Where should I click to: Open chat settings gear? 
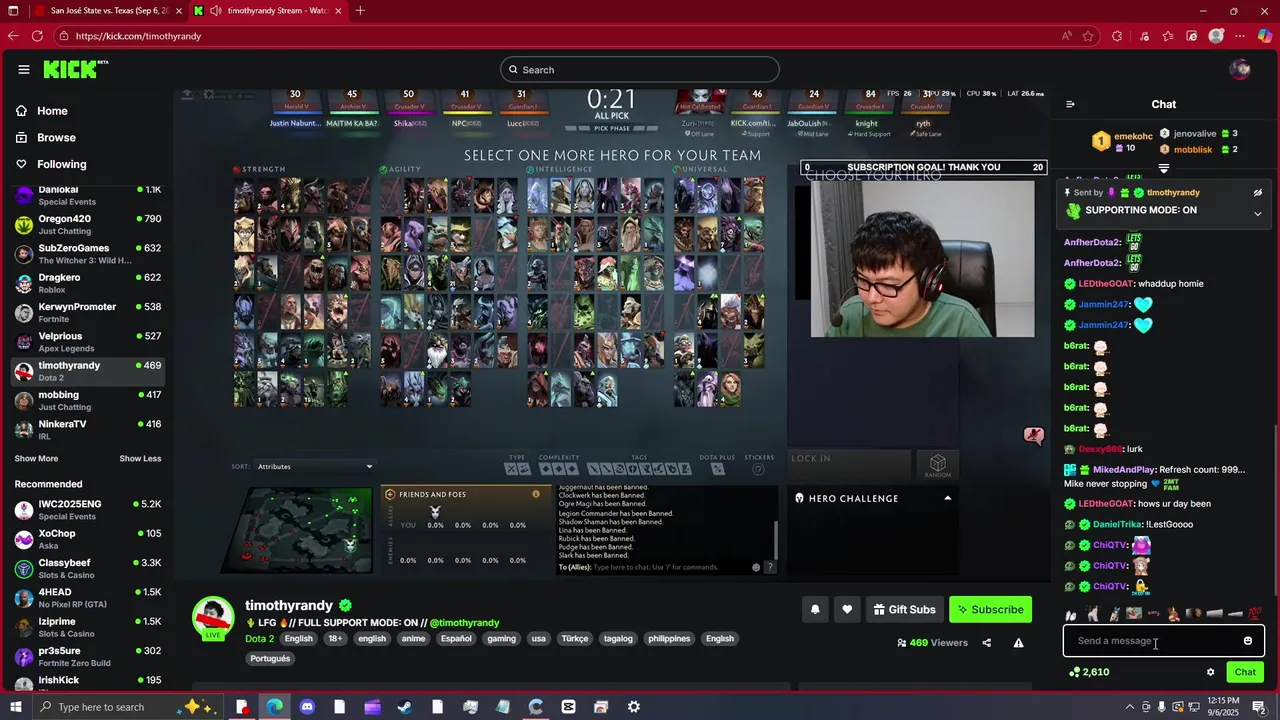click(1210, 672)
